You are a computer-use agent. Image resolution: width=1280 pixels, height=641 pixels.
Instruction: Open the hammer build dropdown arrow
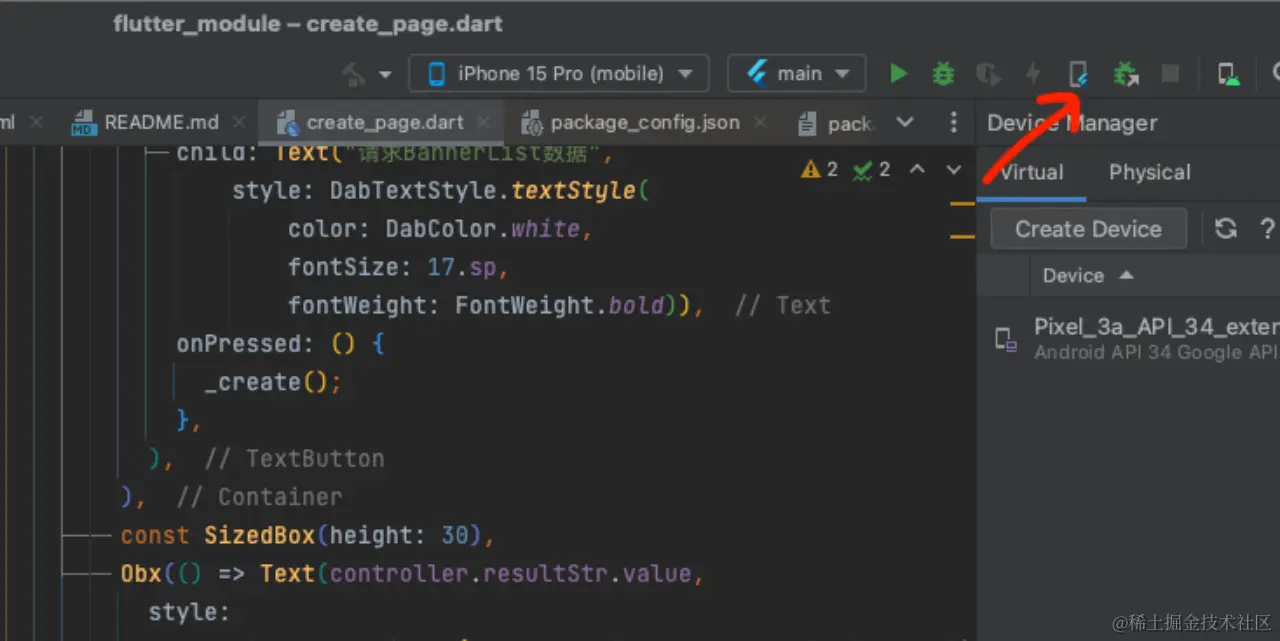point(385,74)
